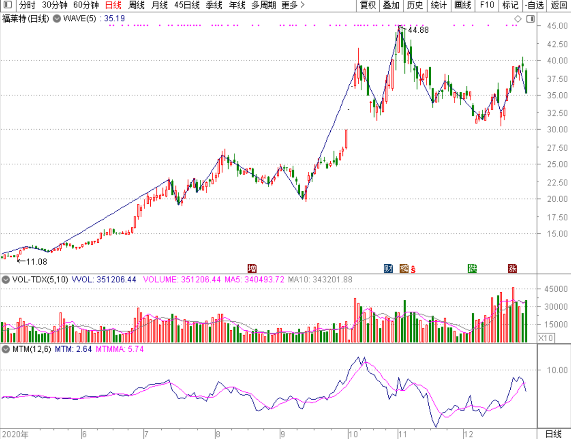Click the WAVE(5) indicator name
This screenshot has height=439, width=571.
click(x=79, y=18)
